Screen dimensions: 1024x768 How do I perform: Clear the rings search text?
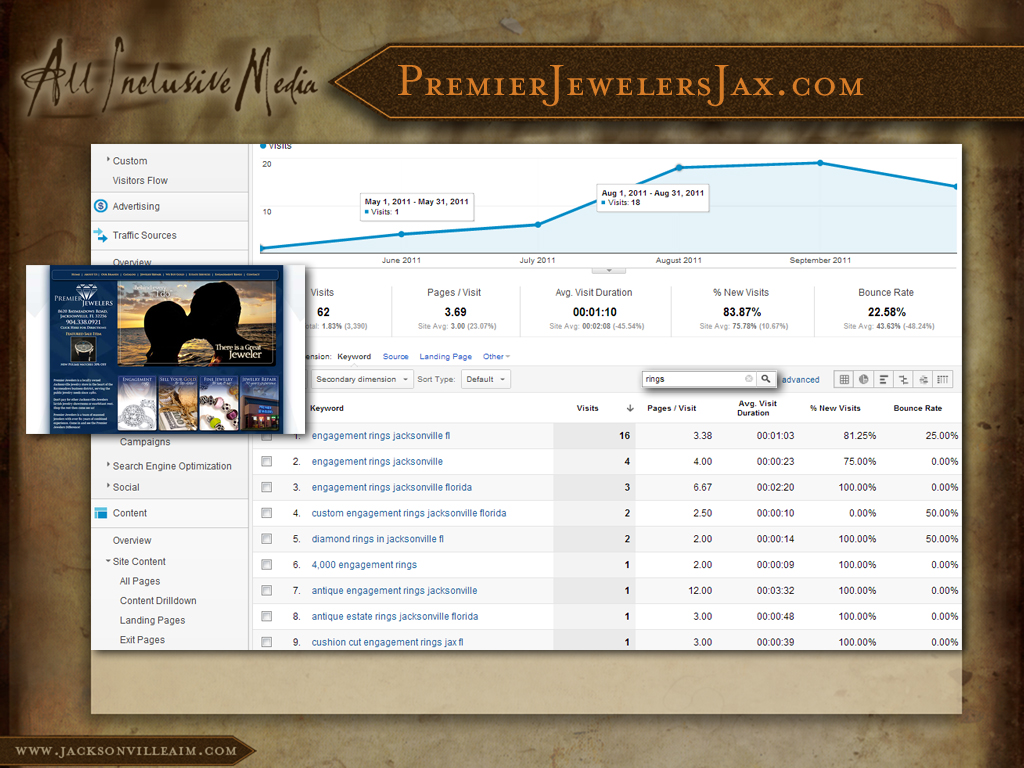749,379
